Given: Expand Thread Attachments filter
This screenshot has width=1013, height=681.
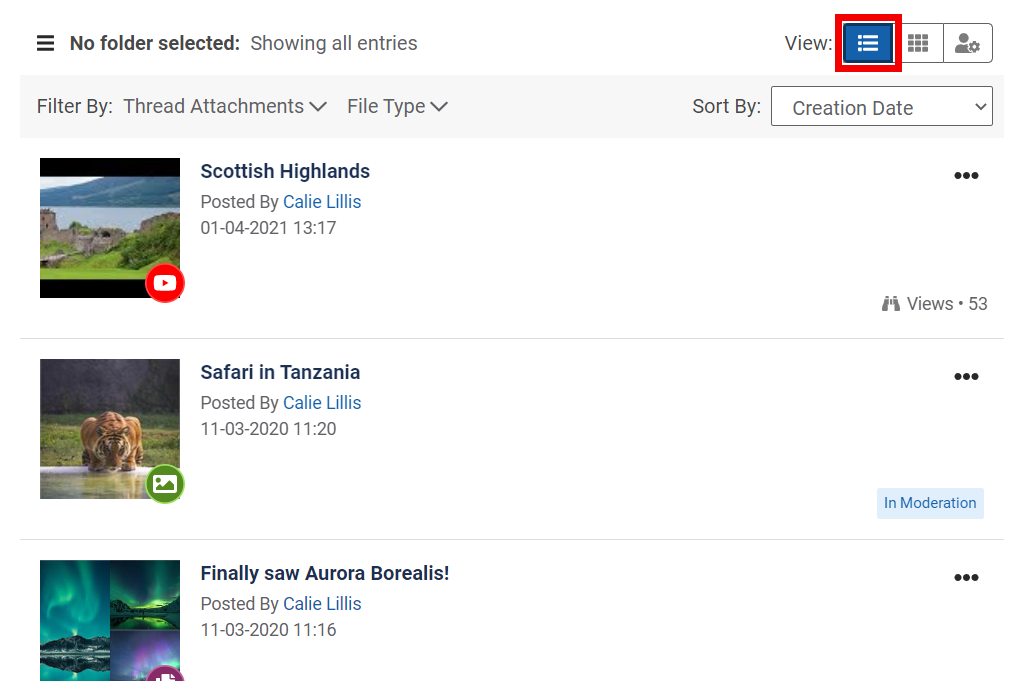Looking at the screenshot, I should point(225,106).
